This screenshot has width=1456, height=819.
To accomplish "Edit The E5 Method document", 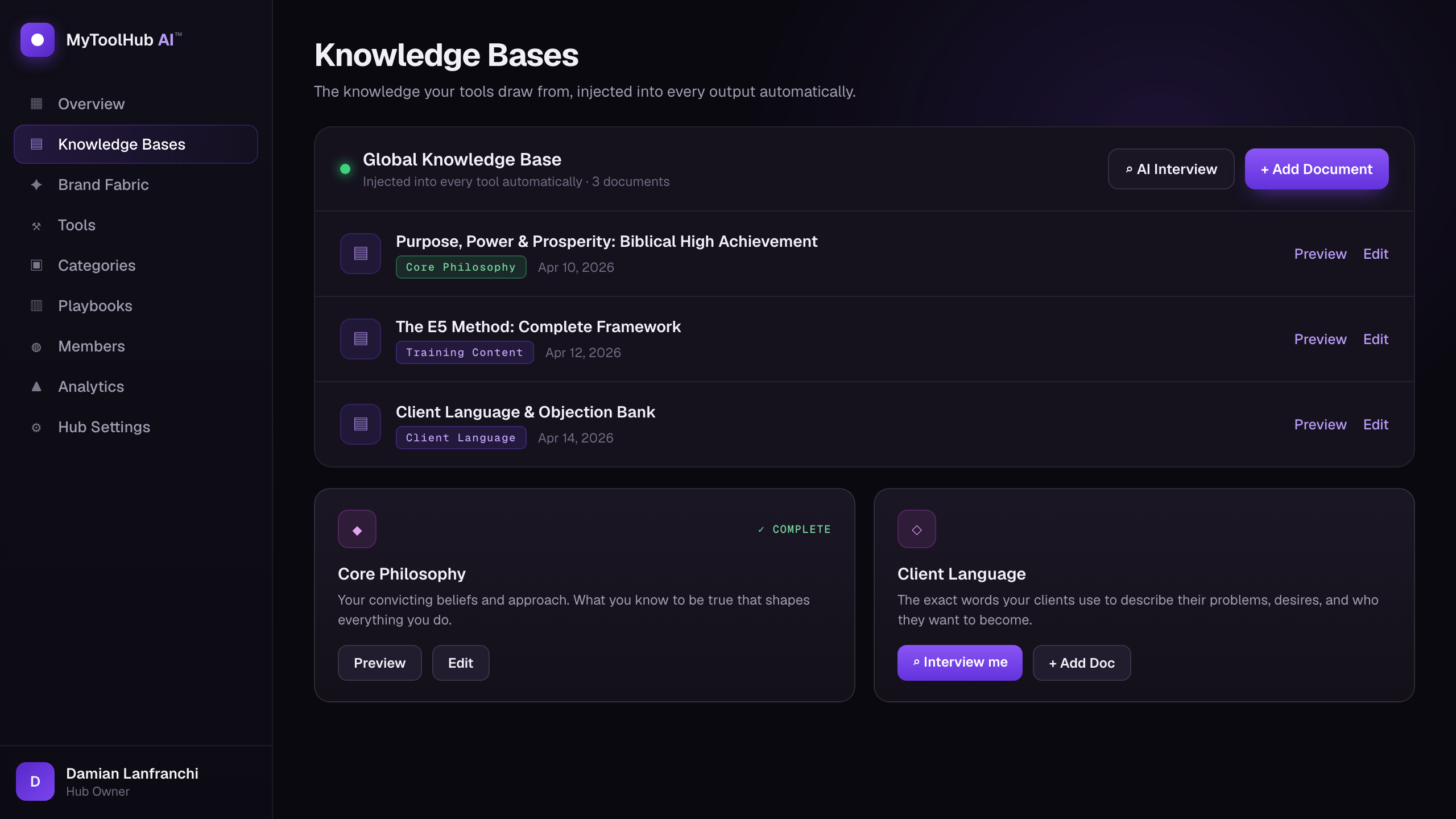I will (1376, 339).
